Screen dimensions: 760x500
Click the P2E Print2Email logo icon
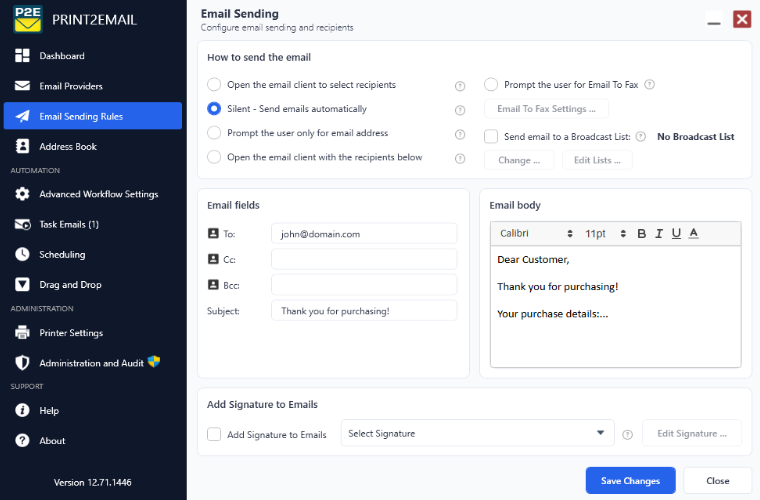click(28, 19)
